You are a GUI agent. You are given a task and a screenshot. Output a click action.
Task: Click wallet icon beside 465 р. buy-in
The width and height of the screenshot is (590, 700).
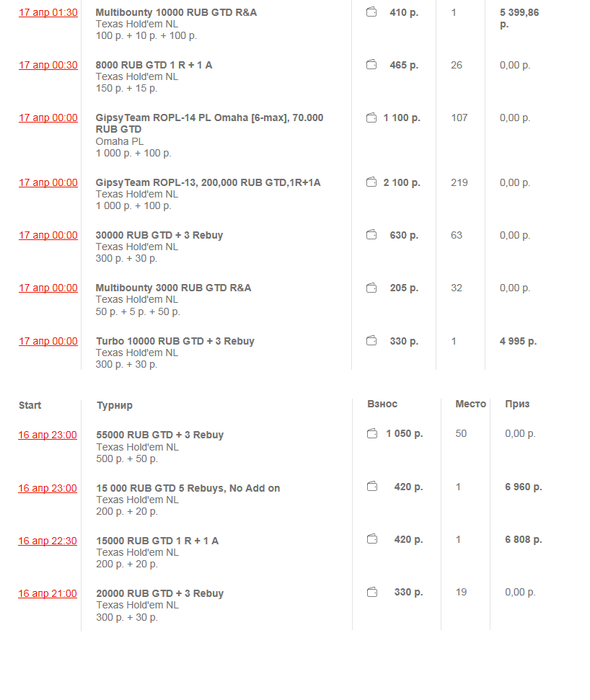coord(371,65)
